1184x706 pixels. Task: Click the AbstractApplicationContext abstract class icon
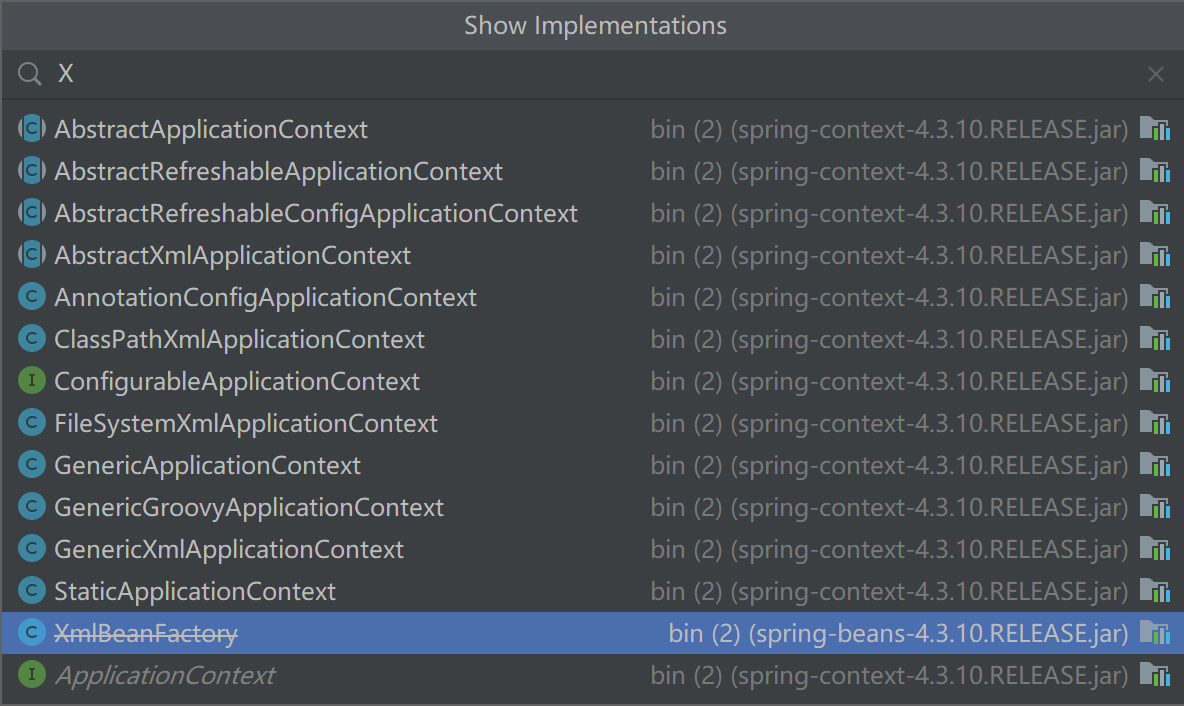pyautogui.click(x=32, y=129)
